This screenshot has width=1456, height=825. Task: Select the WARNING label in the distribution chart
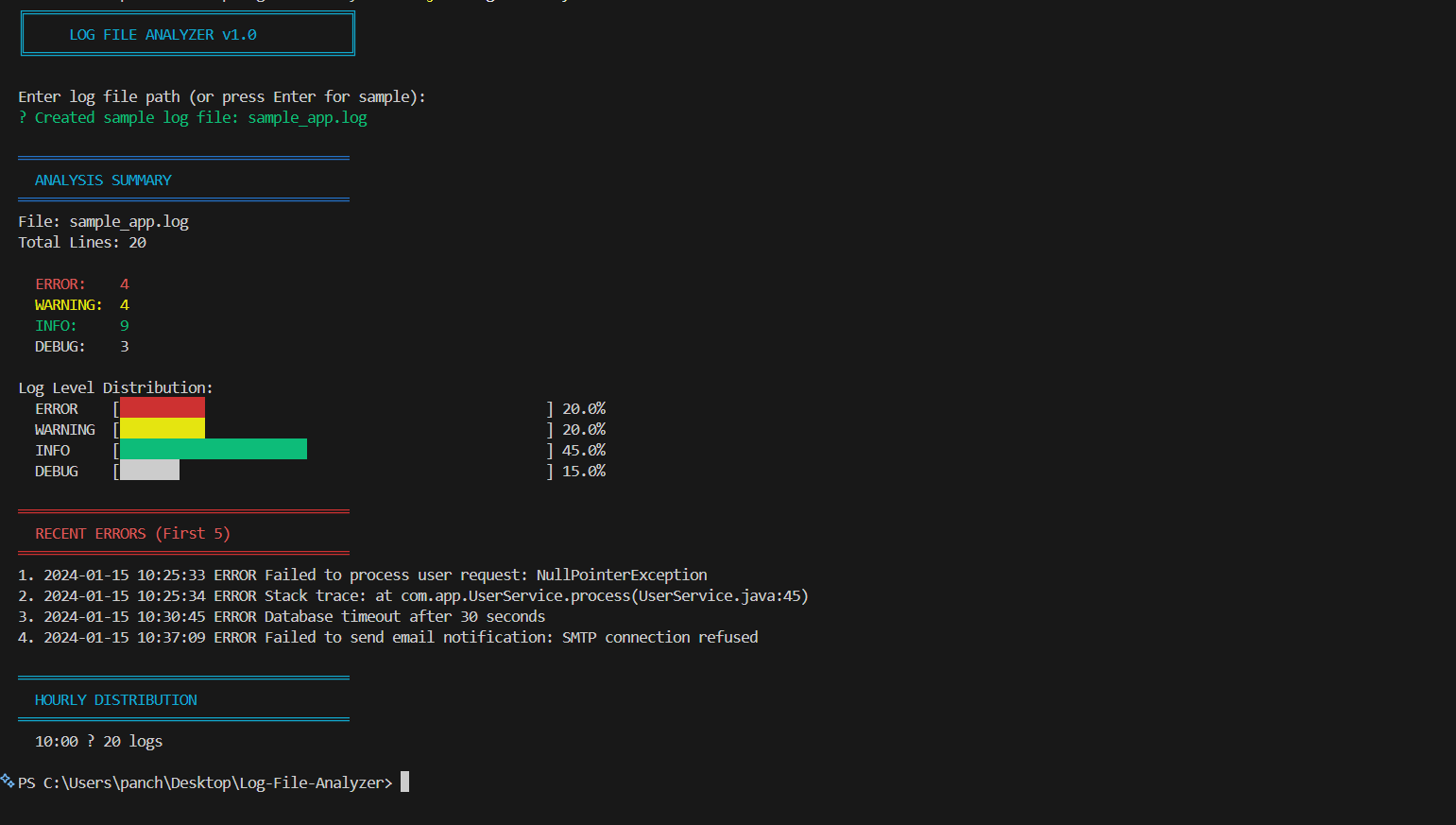point(64,429)
